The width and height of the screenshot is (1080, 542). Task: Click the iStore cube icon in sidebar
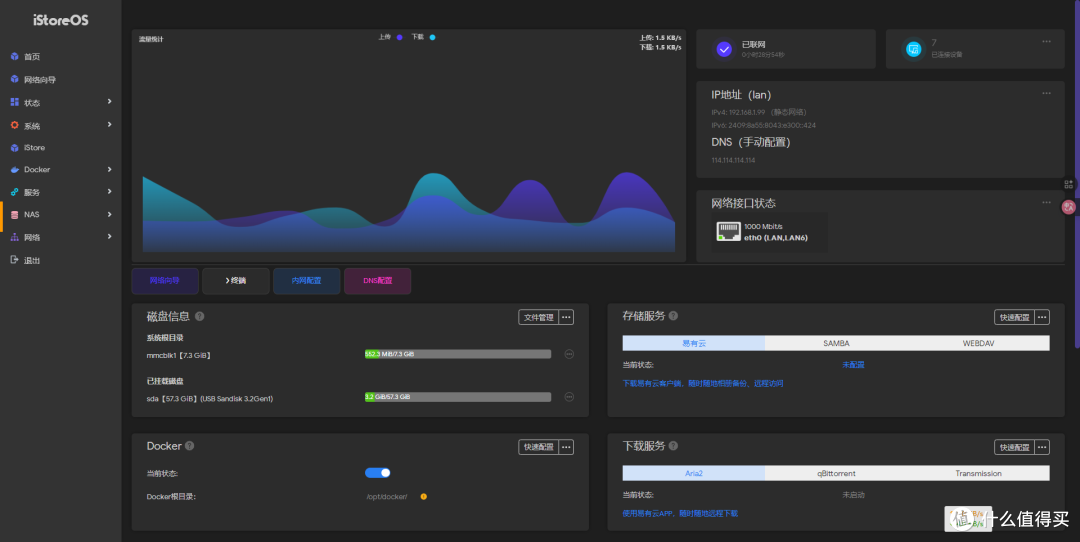[14, 147]
